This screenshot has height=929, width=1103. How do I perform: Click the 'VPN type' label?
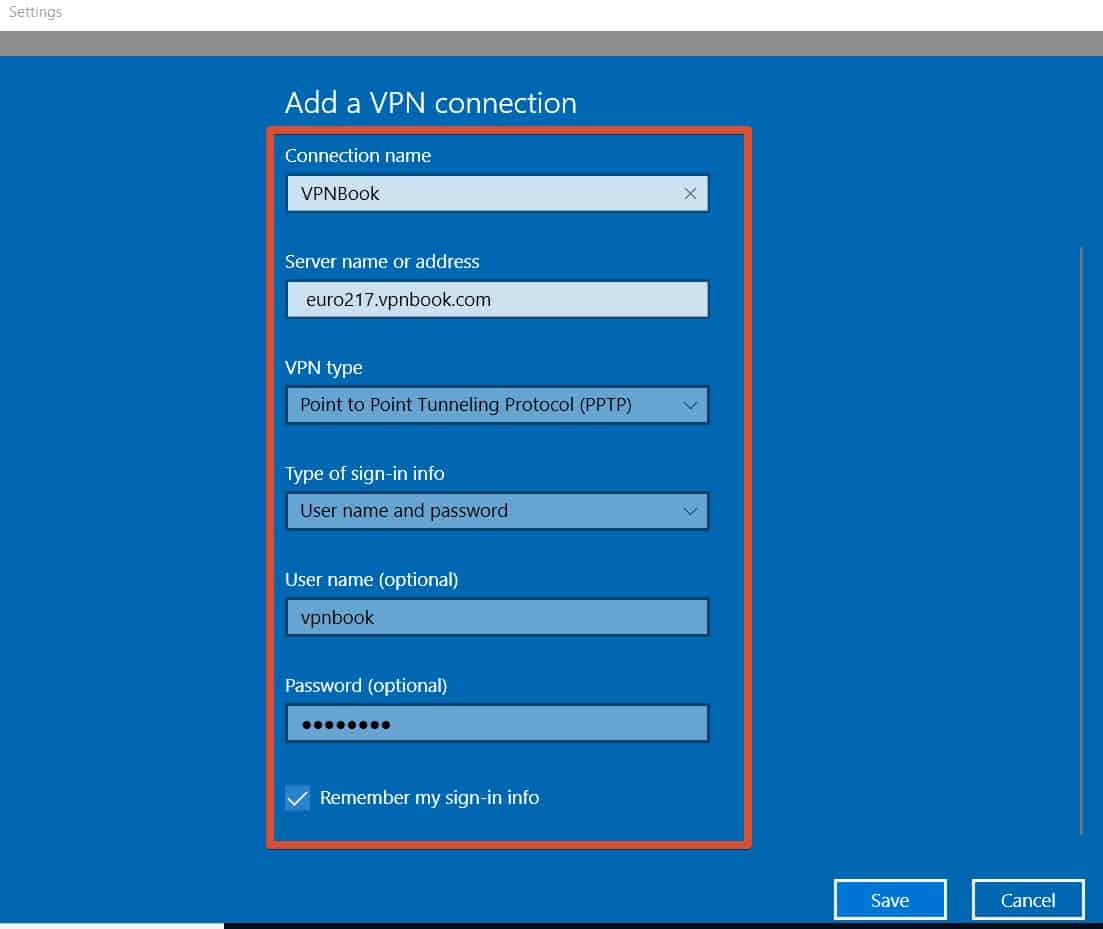324,368
